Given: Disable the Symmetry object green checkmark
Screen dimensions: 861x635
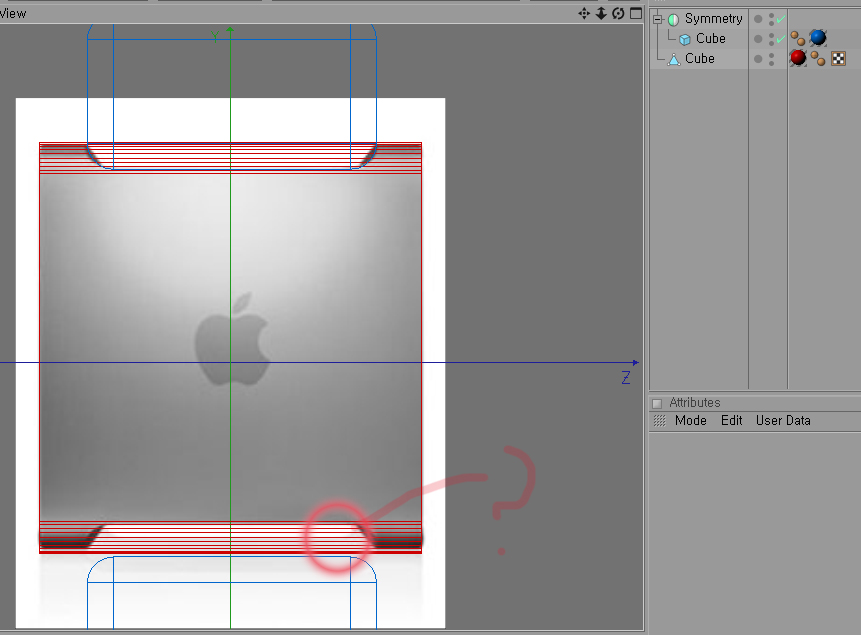Looking at the screenshot, I should [781, 19].
